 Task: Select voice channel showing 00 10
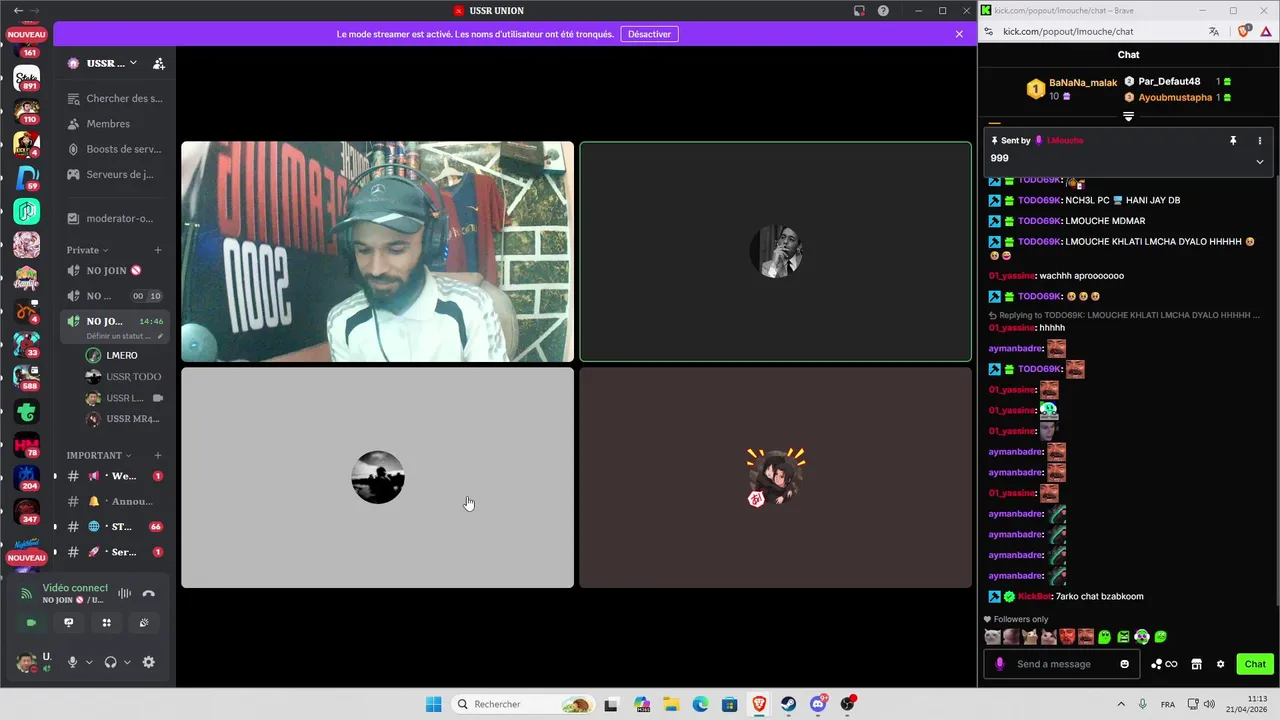coord(115,296)
